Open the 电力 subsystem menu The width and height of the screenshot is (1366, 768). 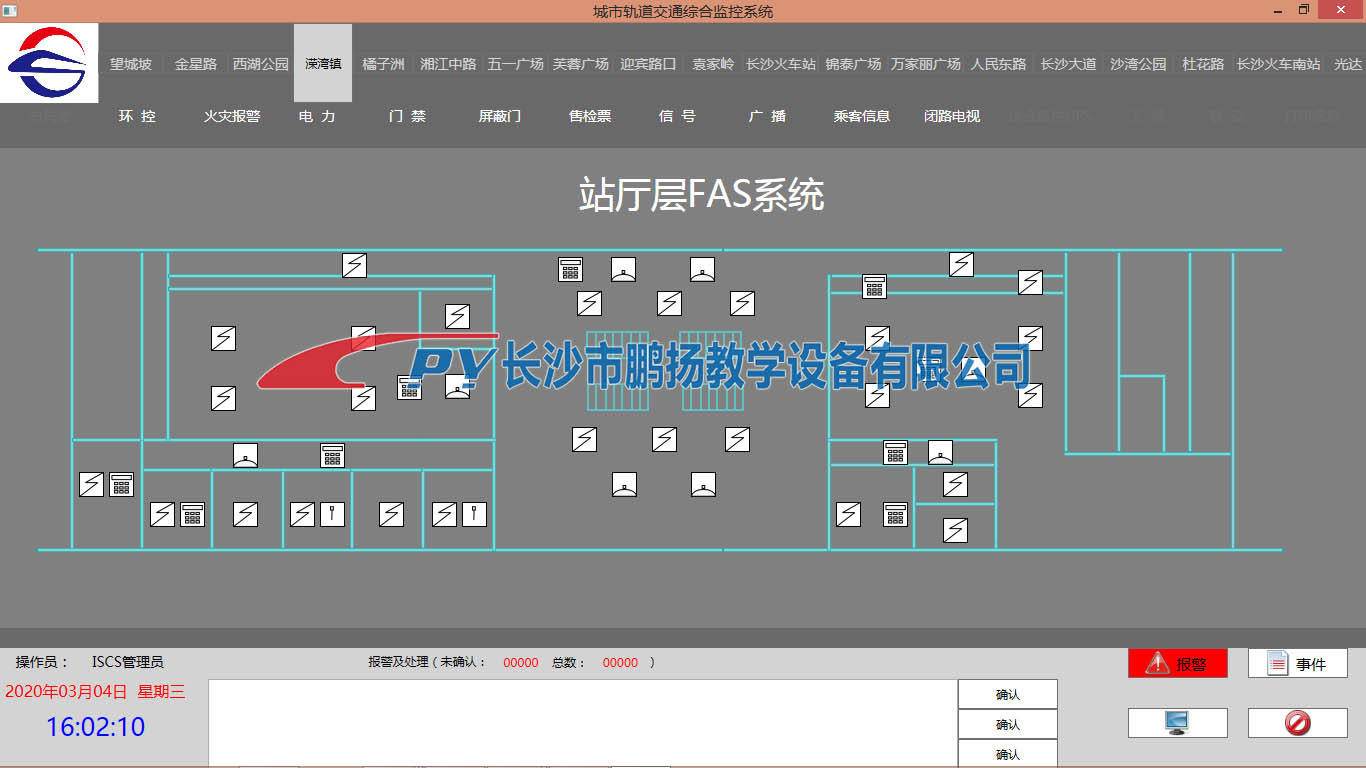tap(317, 116)
